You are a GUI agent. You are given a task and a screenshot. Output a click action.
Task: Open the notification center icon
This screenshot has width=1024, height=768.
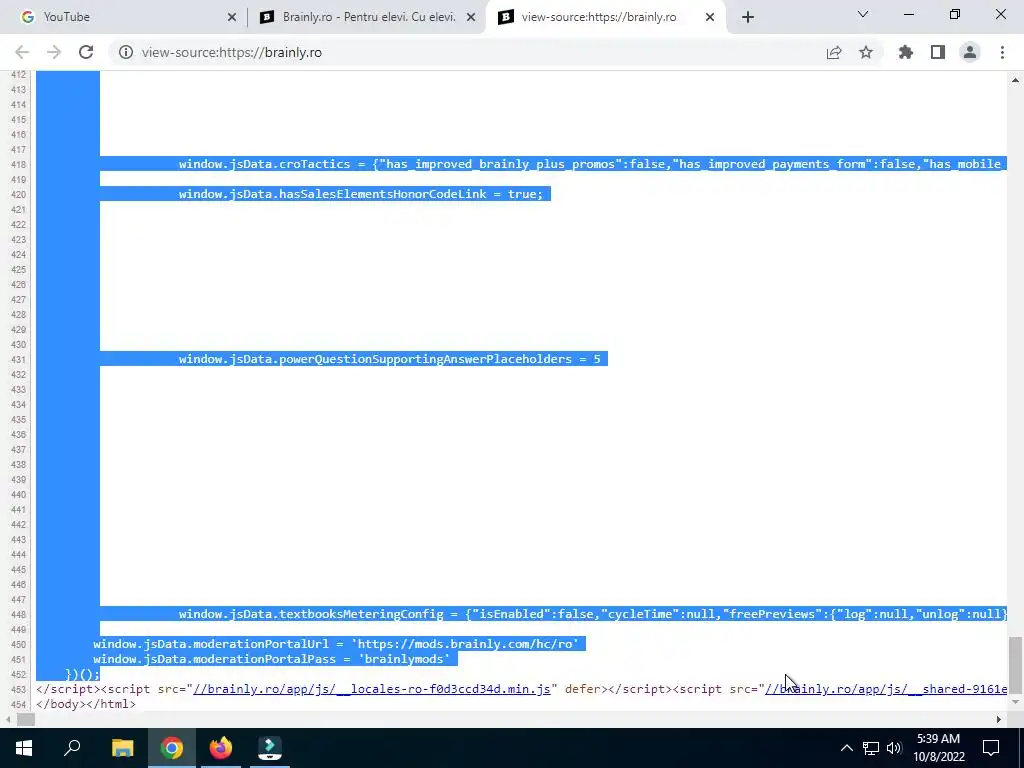coord(991,748)
